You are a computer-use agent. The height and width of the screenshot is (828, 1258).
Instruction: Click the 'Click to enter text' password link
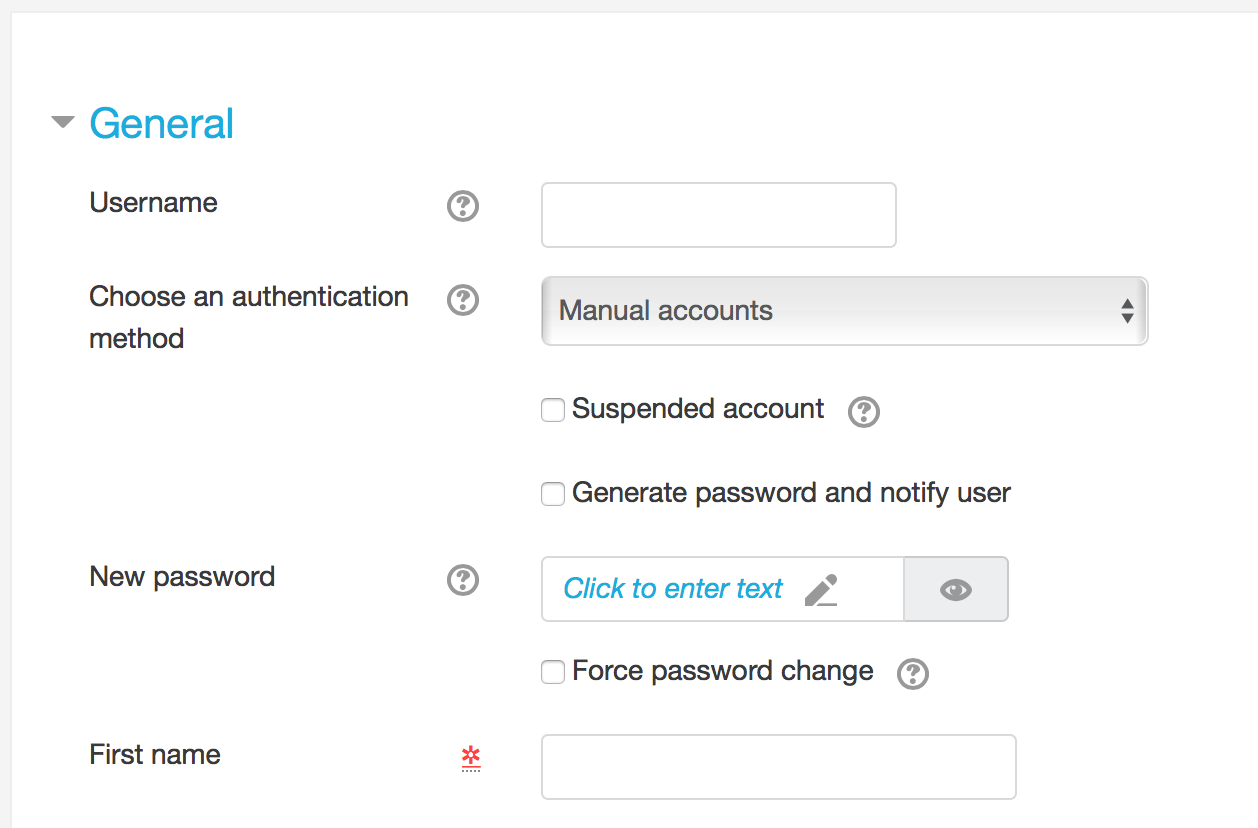tap(673, 589)
